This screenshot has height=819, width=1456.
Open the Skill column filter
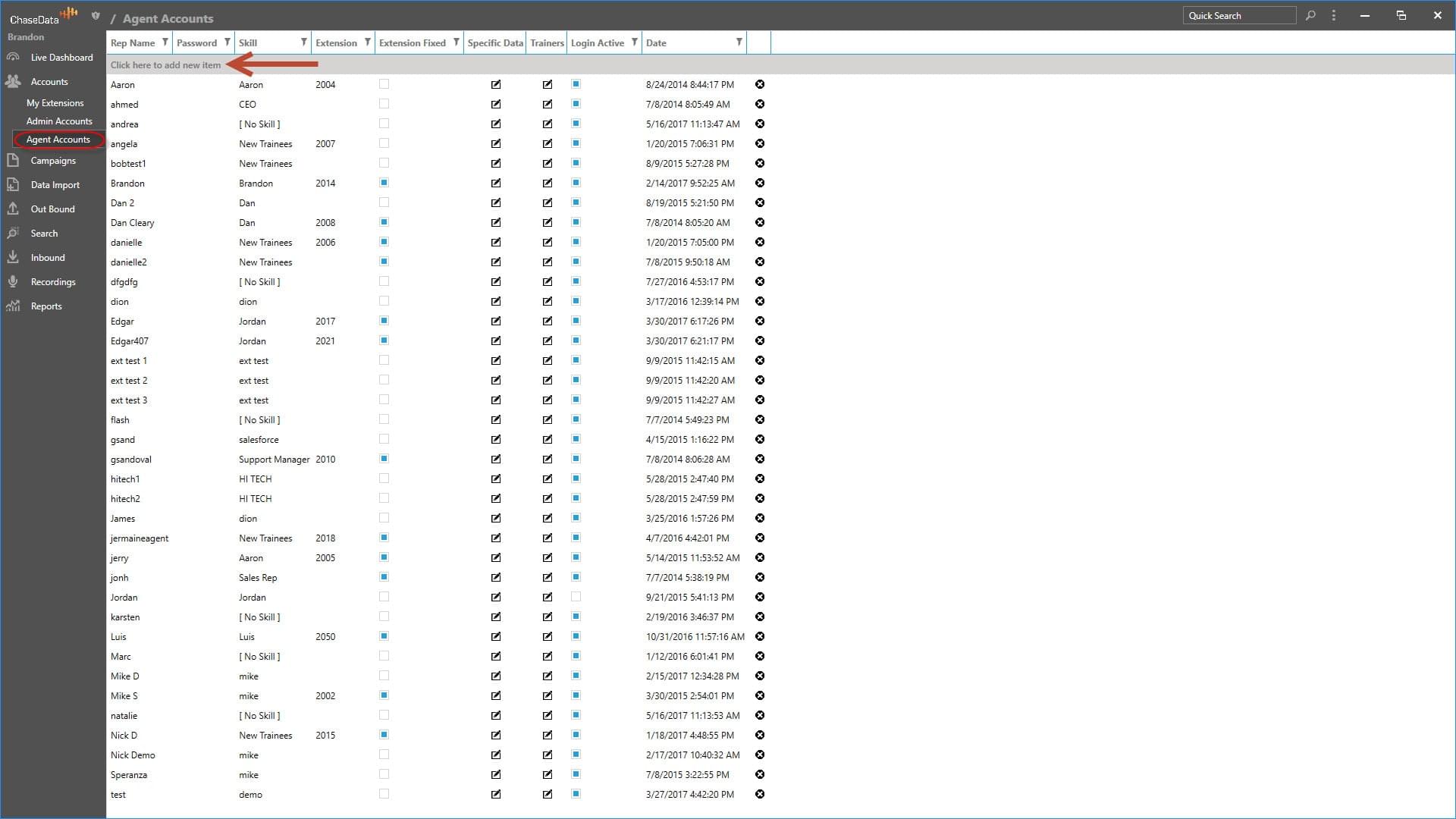click(x=304, y=42)
